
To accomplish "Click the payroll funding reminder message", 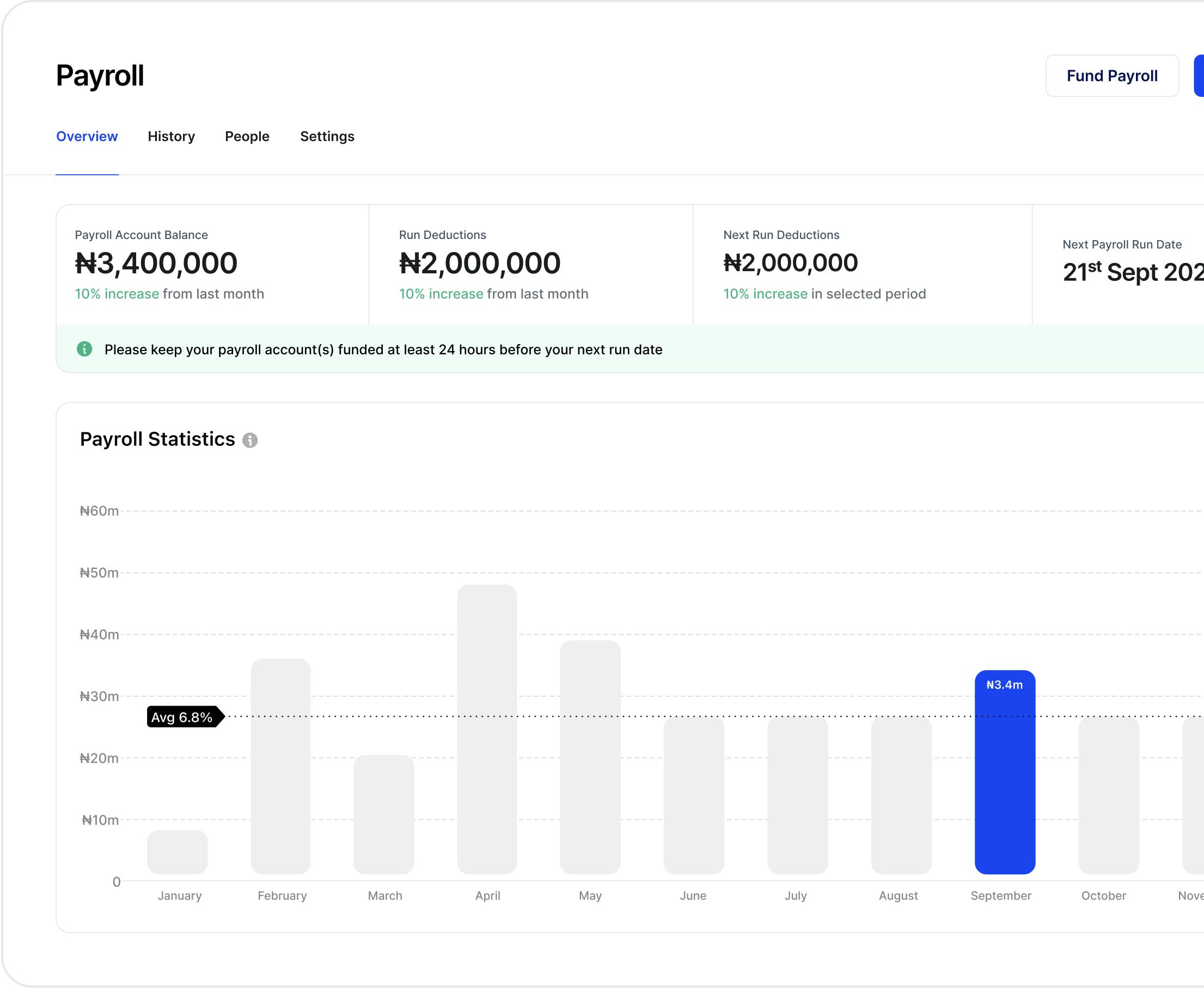I will 383,349.
